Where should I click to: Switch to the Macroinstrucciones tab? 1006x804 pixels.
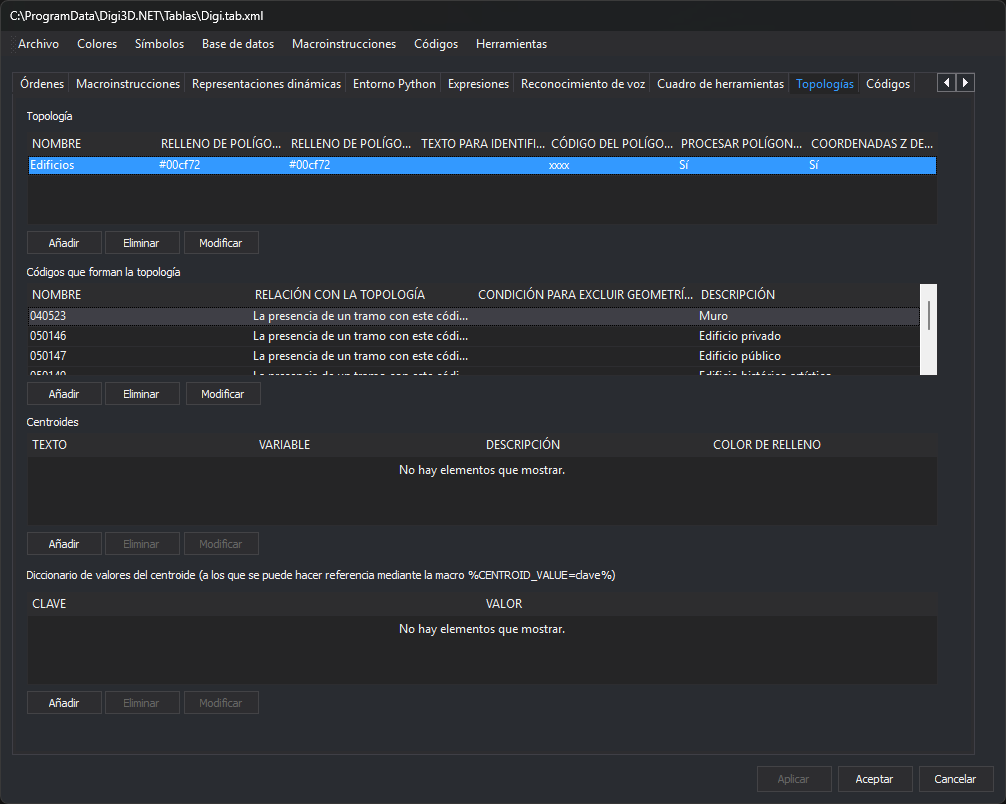pyautogui.click(x=128, y=83)
